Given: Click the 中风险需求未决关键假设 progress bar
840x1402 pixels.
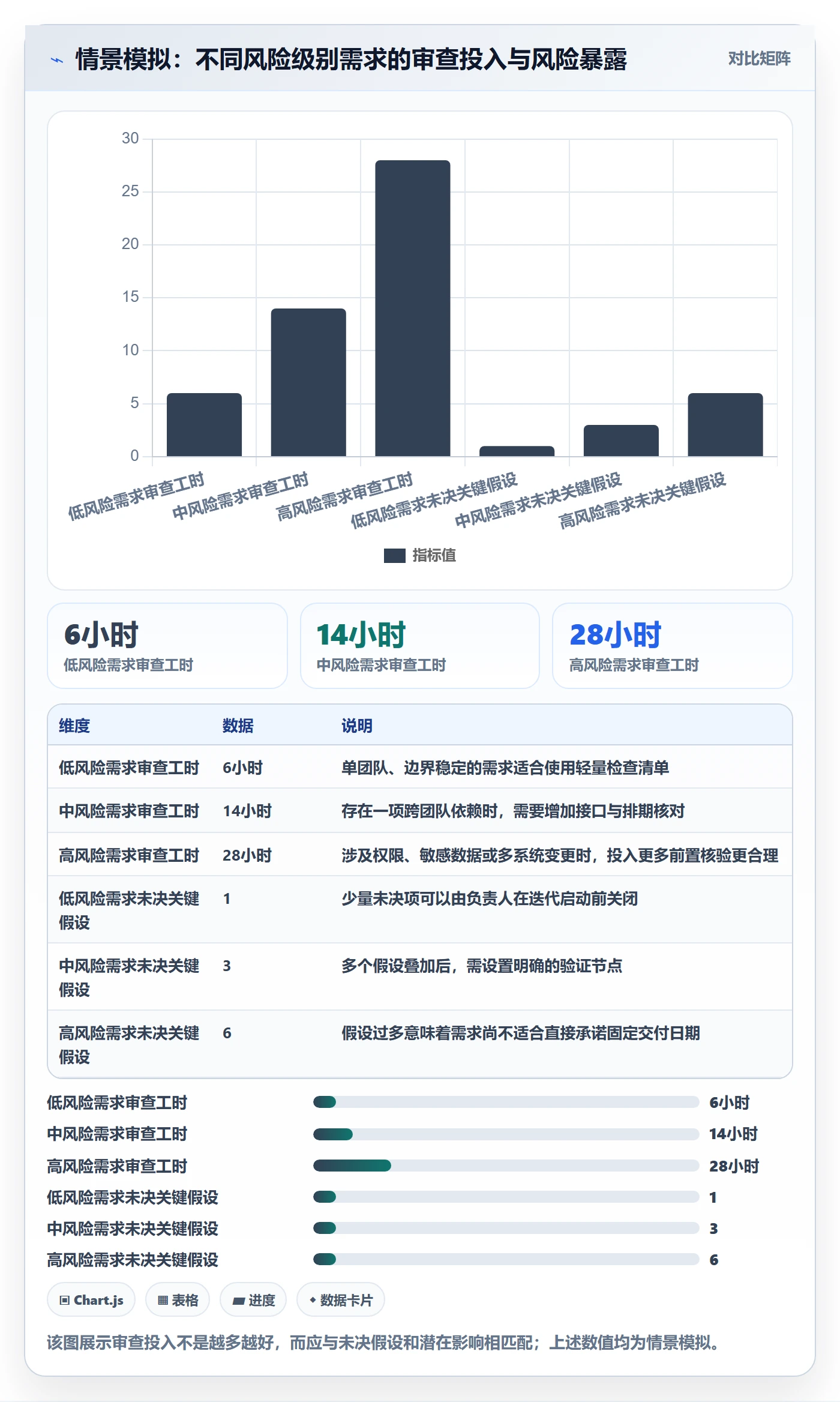Looking at the screenshot, I should click(506, 1228).
